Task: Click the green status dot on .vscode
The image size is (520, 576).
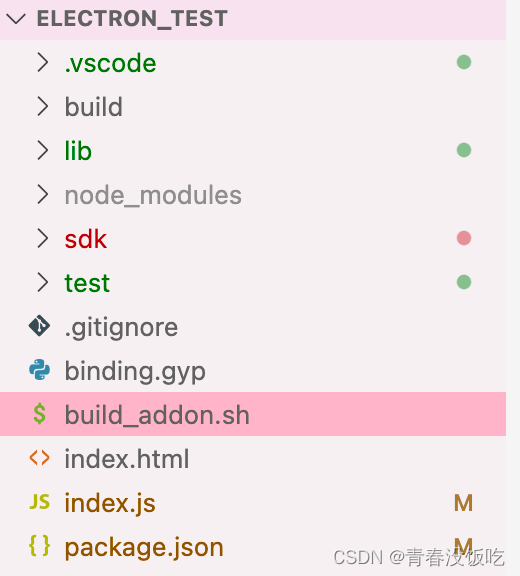Action: coord(464,62)
